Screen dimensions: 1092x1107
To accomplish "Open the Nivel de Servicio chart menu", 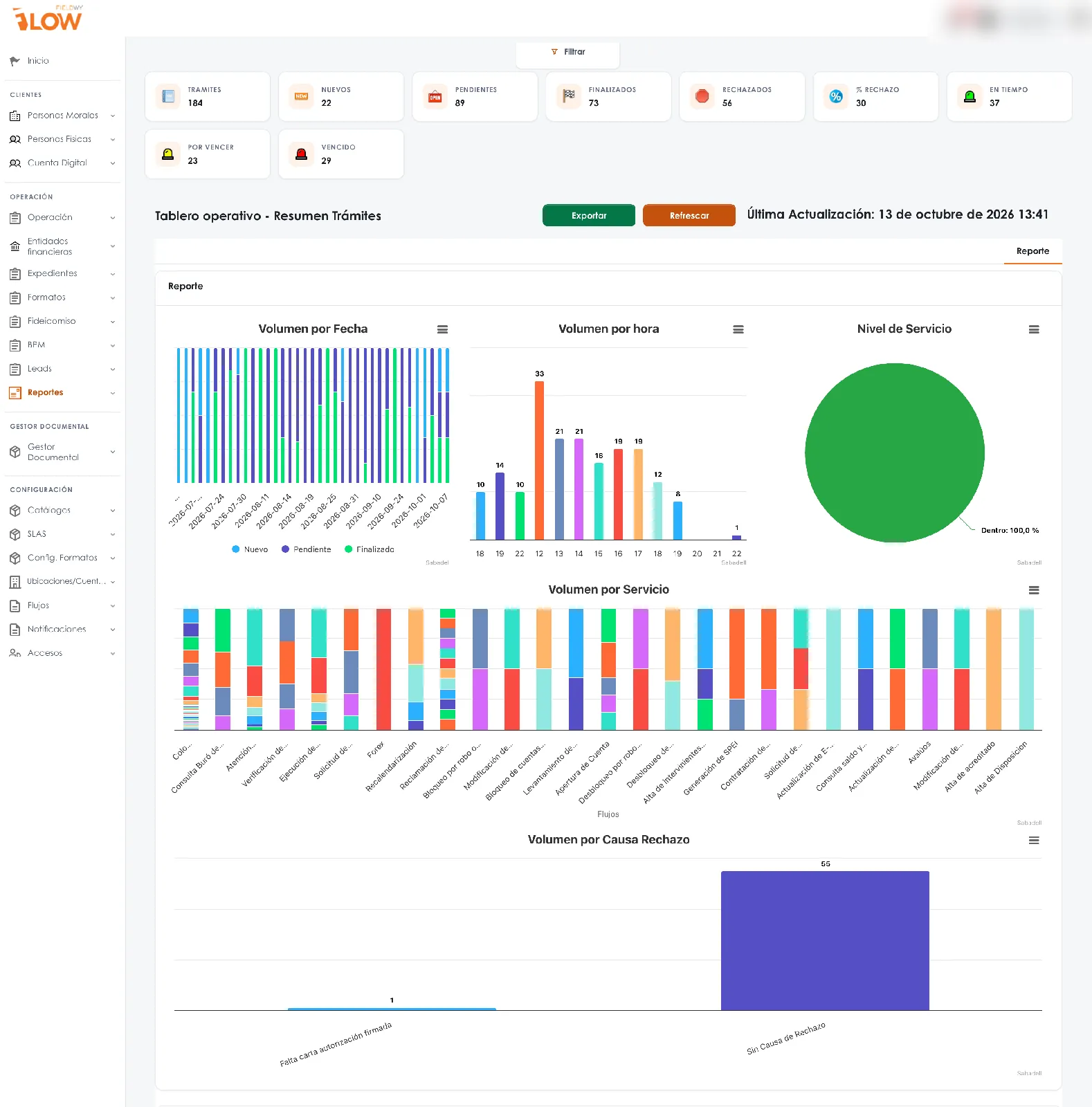I will tap(1034, 329).
